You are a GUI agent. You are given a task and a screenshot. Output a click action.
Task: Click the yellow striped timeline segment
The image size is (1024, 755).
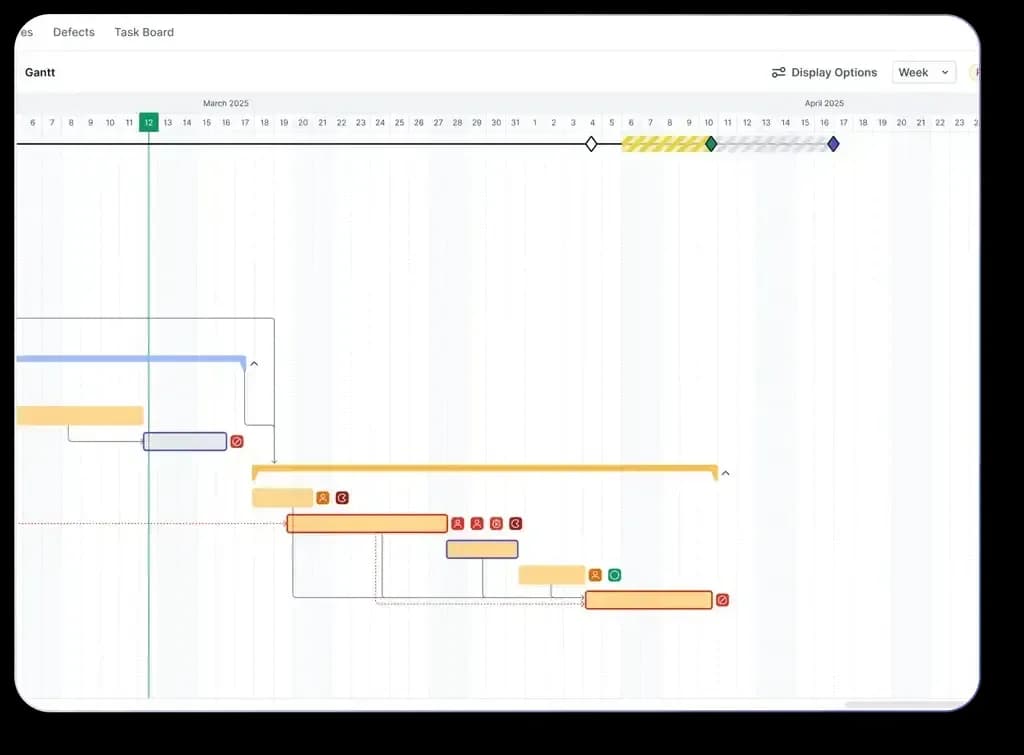pos(664,144)
